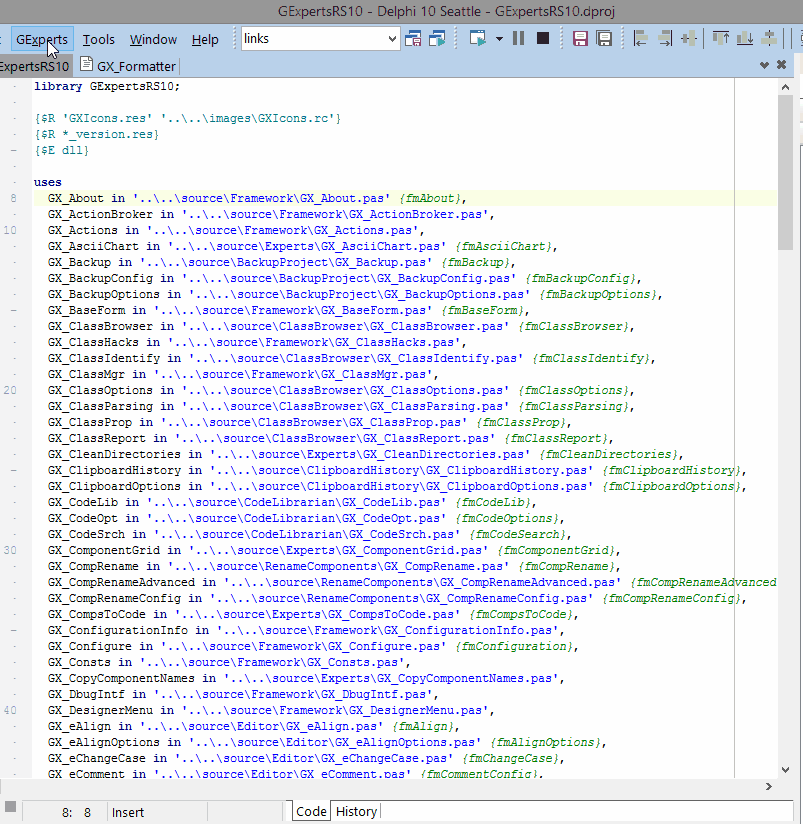Click the GX_AsciiChart unit name
Viewport: 803px width, 824px height.
pos(93,246)
